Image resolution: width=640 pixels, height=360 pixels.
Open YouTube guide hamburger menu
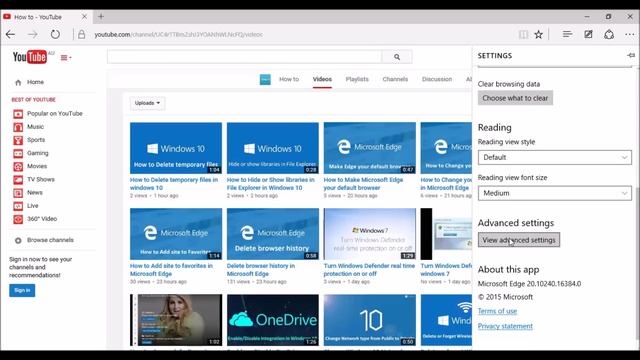[66, 58]
